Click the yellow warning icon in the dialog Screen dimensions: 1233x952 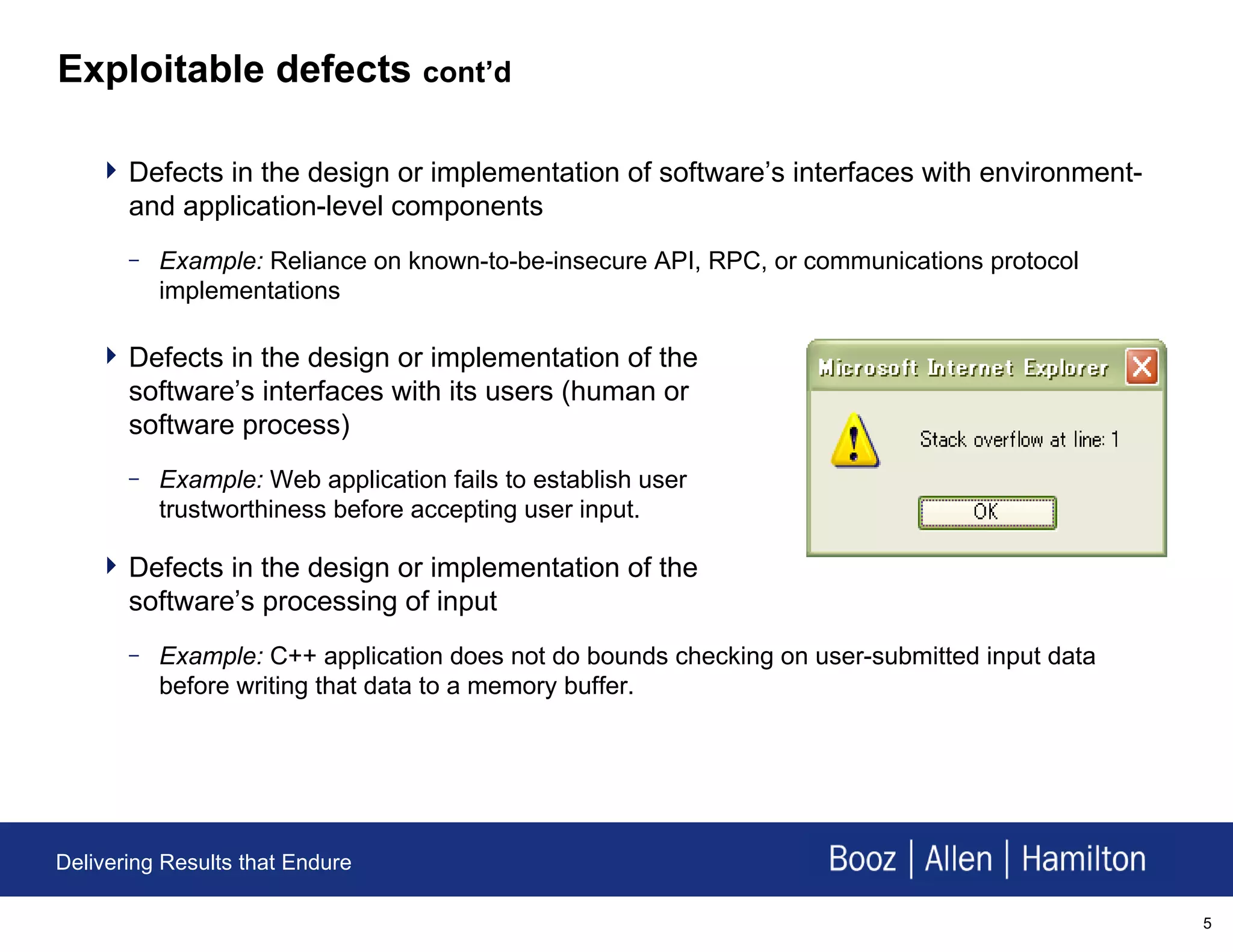tap(855, 440)
